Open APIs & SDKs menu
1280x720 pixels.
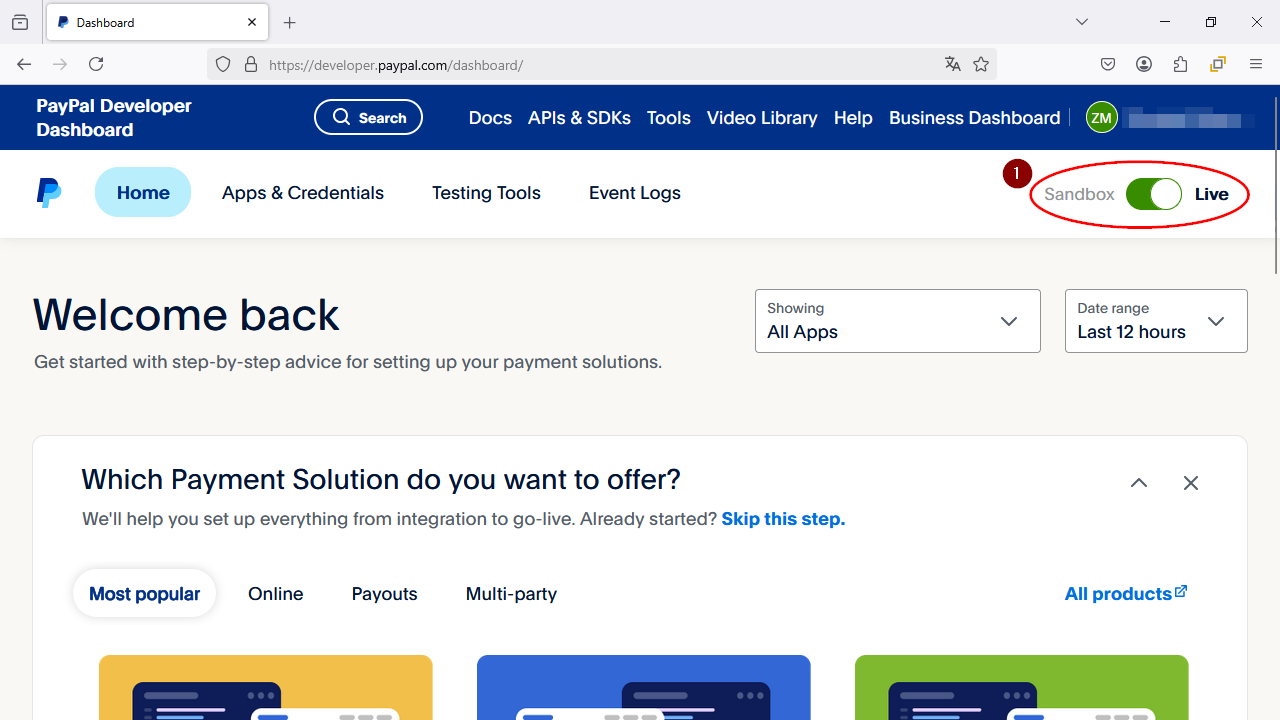click(579, 118)
